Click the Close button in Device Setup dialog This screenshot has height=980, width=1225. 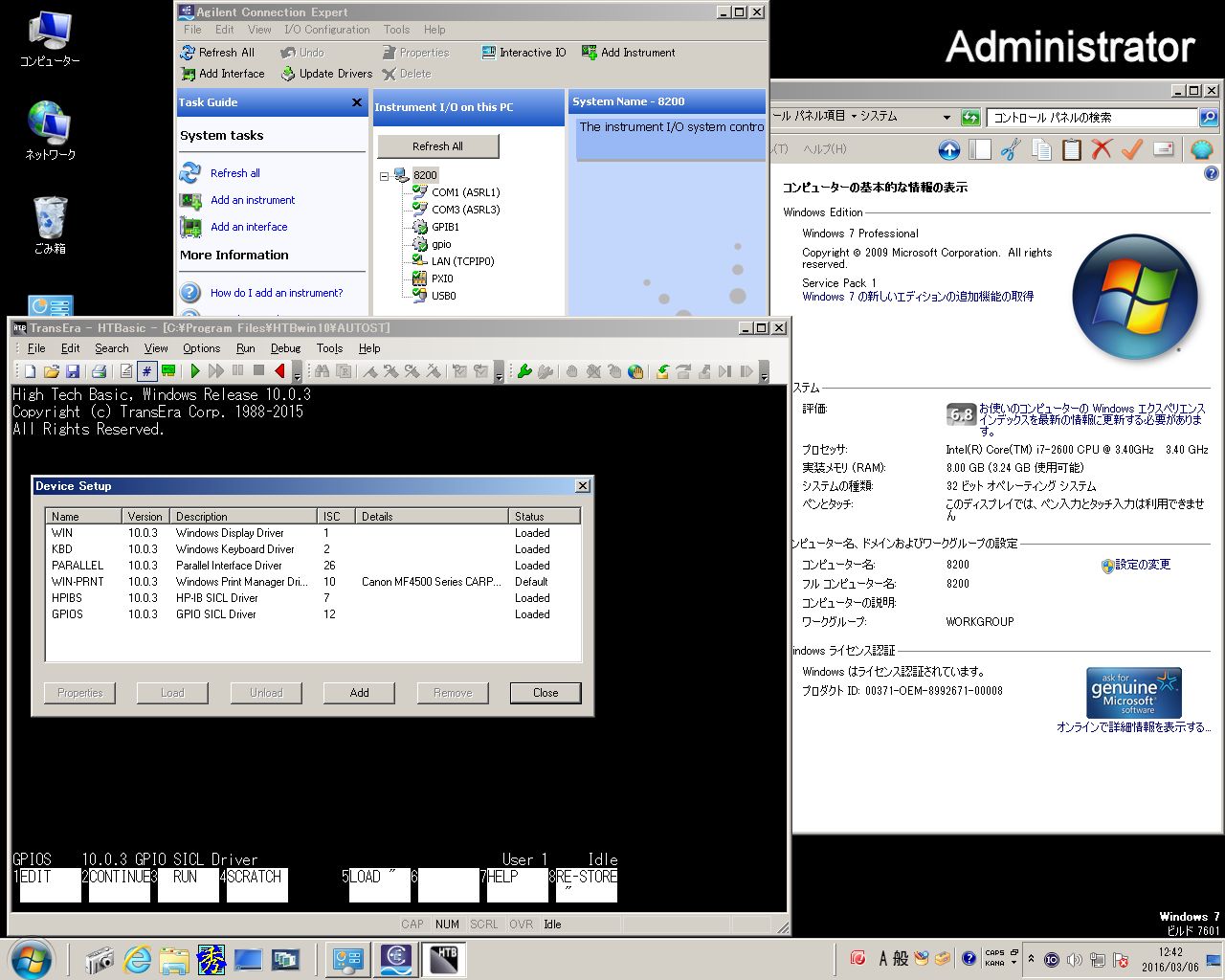click(x=546, y=693)
